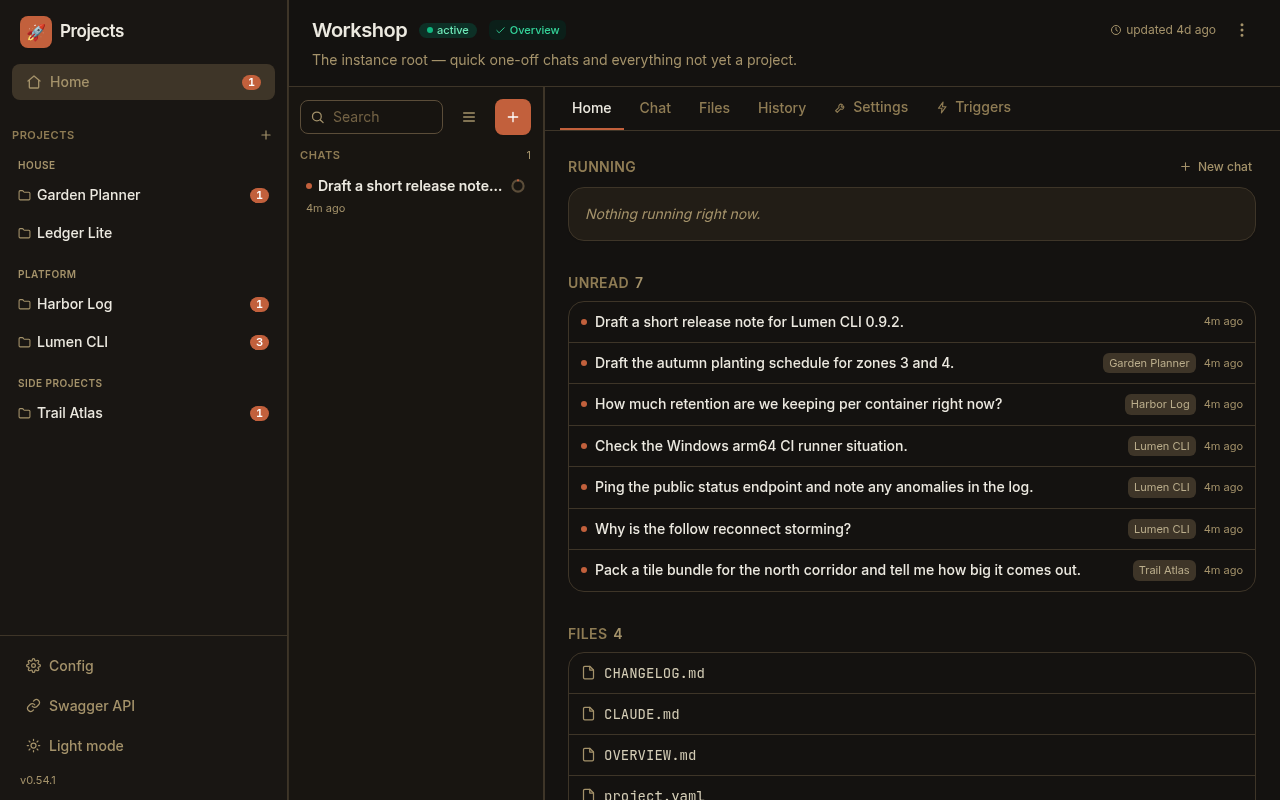Click the Garden Planner tag in unread list

(1149, 363)
